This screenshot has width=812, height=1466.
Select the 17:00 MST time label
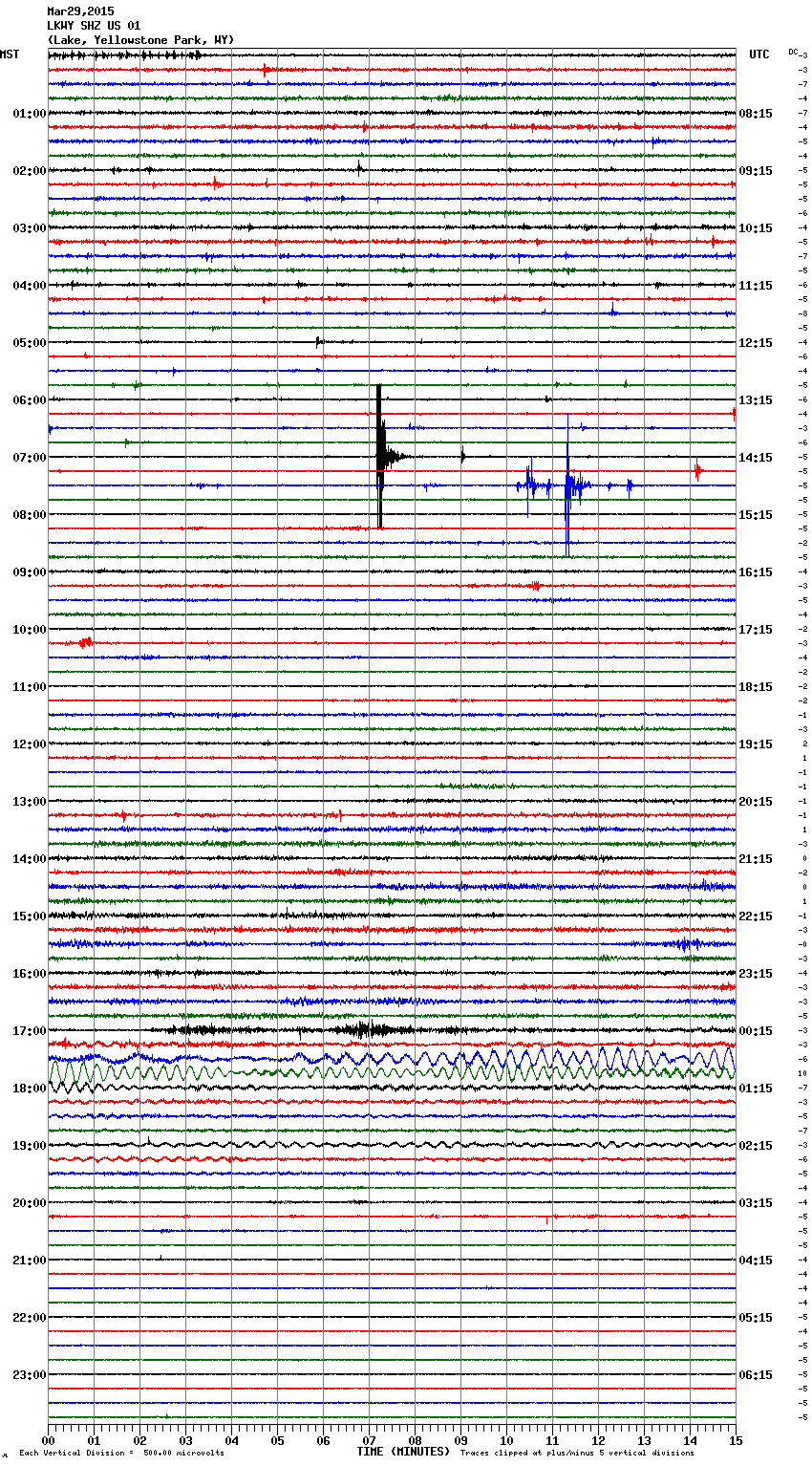(x=30, y=1031)
